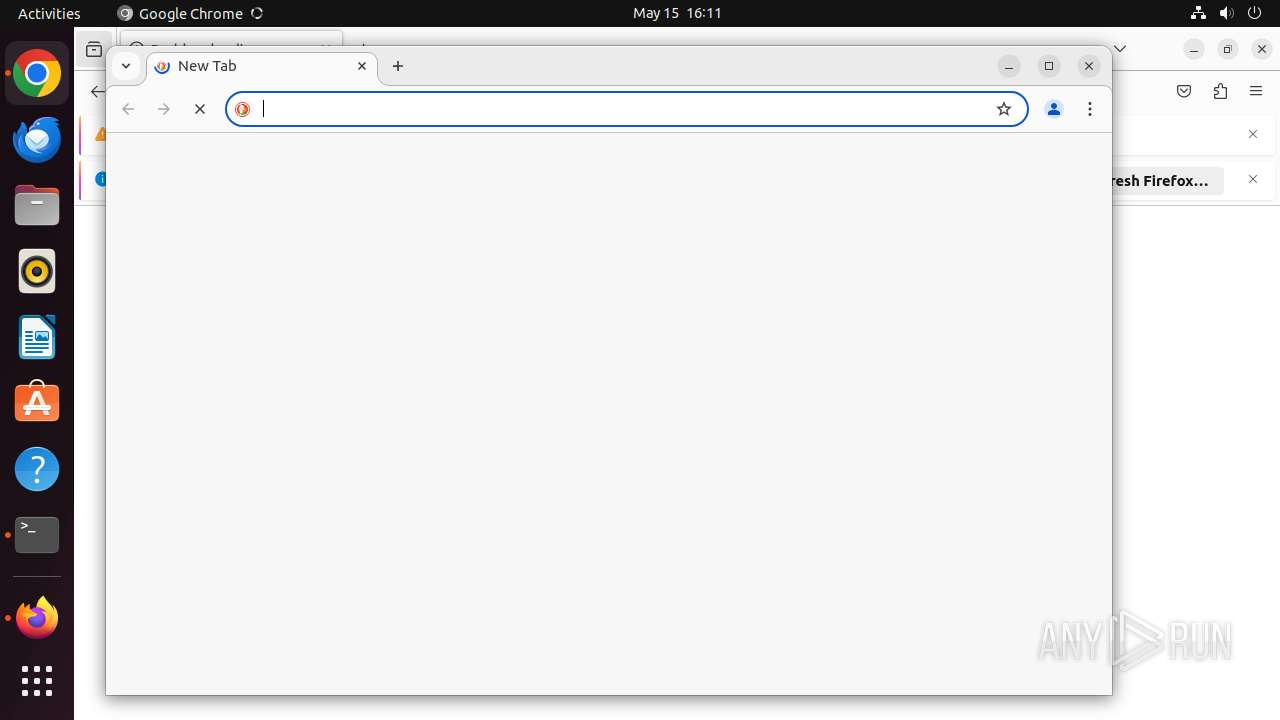Click the DuckDuckGo search engine icon
1280x720 pixels.
tap(242, 109)
